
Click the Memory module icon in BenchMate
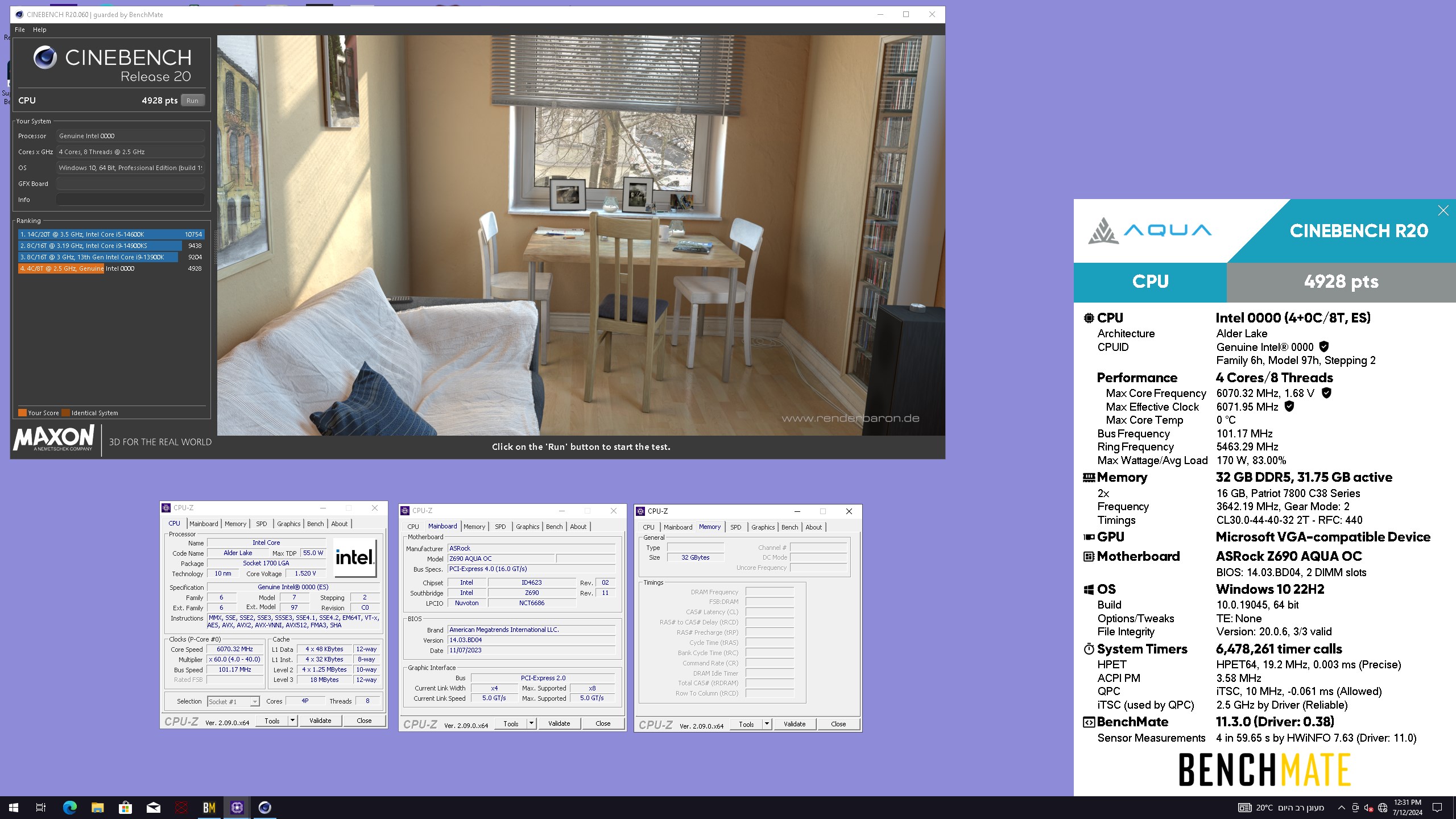[1089, 478]
